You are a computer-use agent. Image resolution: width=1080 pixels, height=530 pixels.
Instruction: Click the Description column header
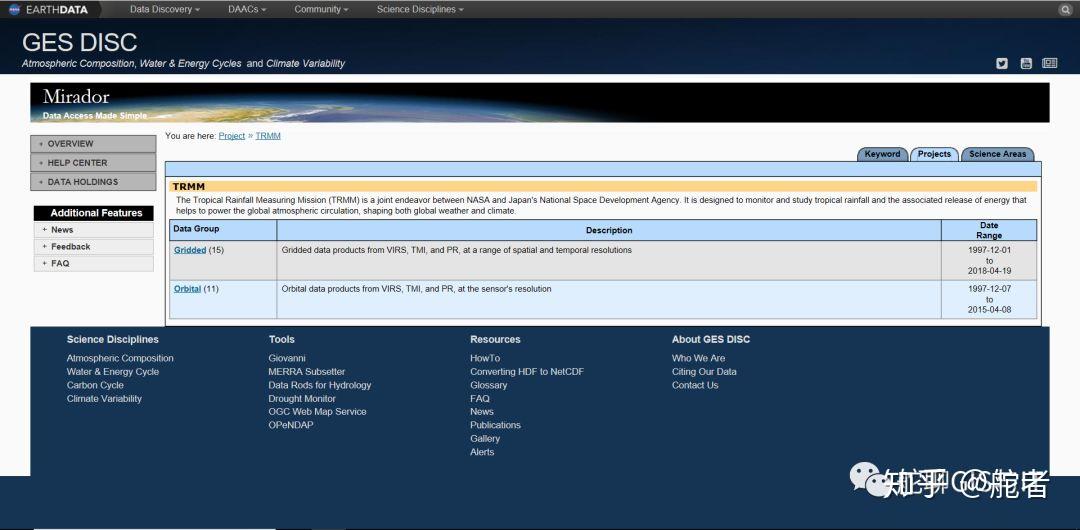pyautogui.click(x=609, y=230)
